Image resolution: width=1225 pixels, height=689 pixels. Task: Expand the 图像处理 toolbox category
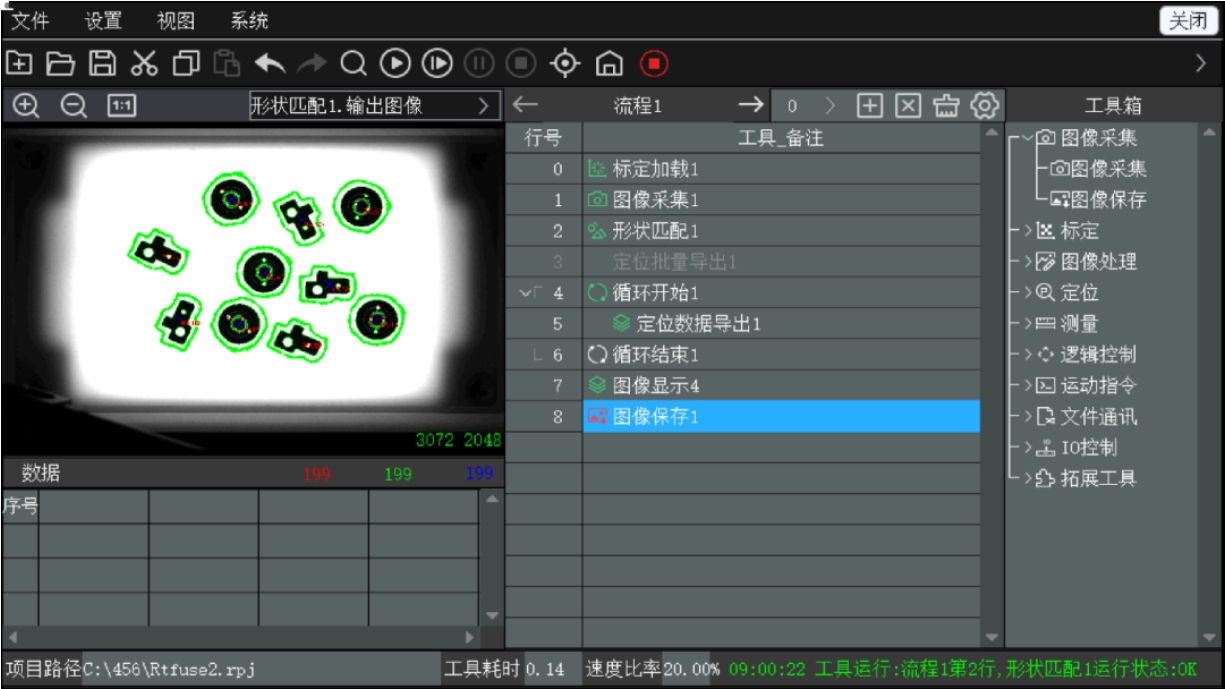[x=1027, y=262]
